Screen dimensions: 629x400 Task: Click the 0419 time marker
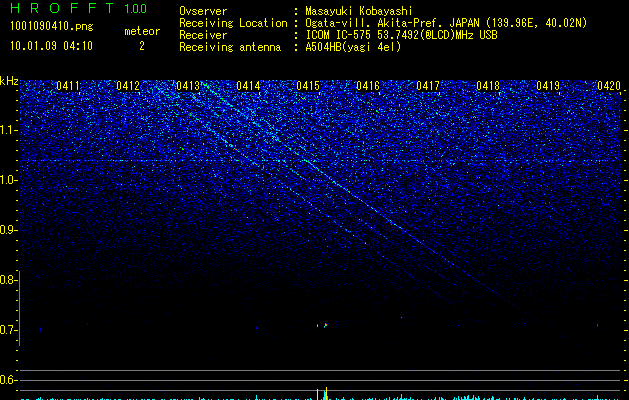pyautogui.click(x=548, y=86)
